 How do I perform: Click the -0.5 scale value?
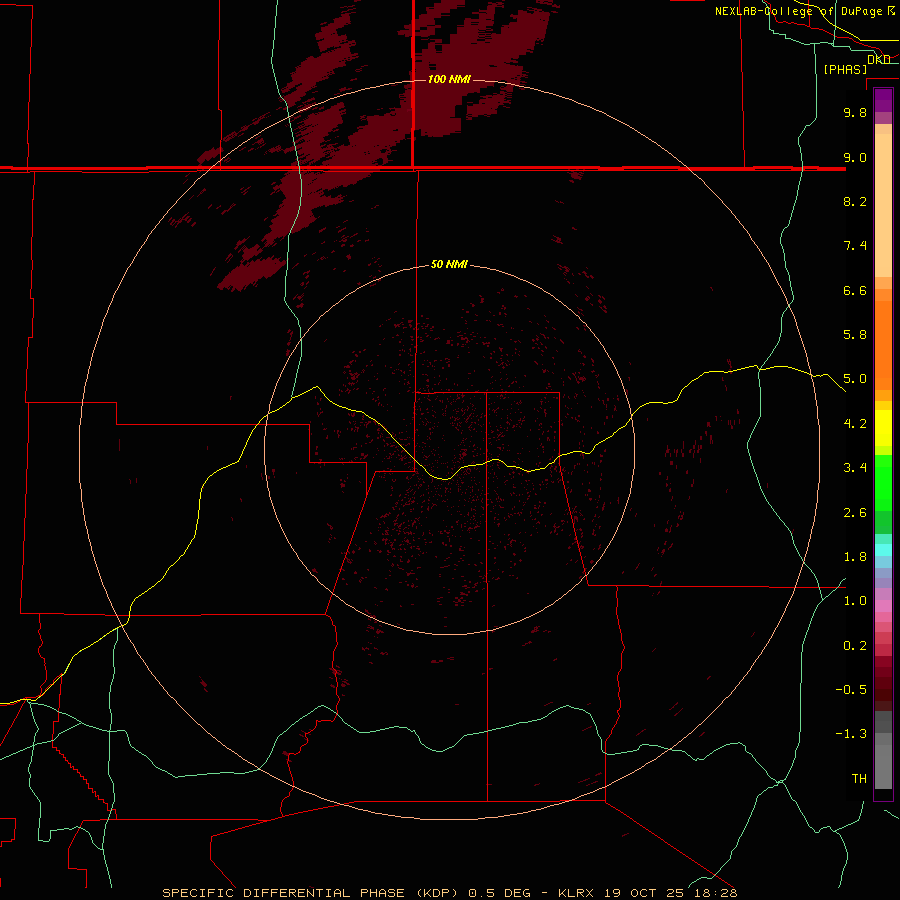point(851,690)
